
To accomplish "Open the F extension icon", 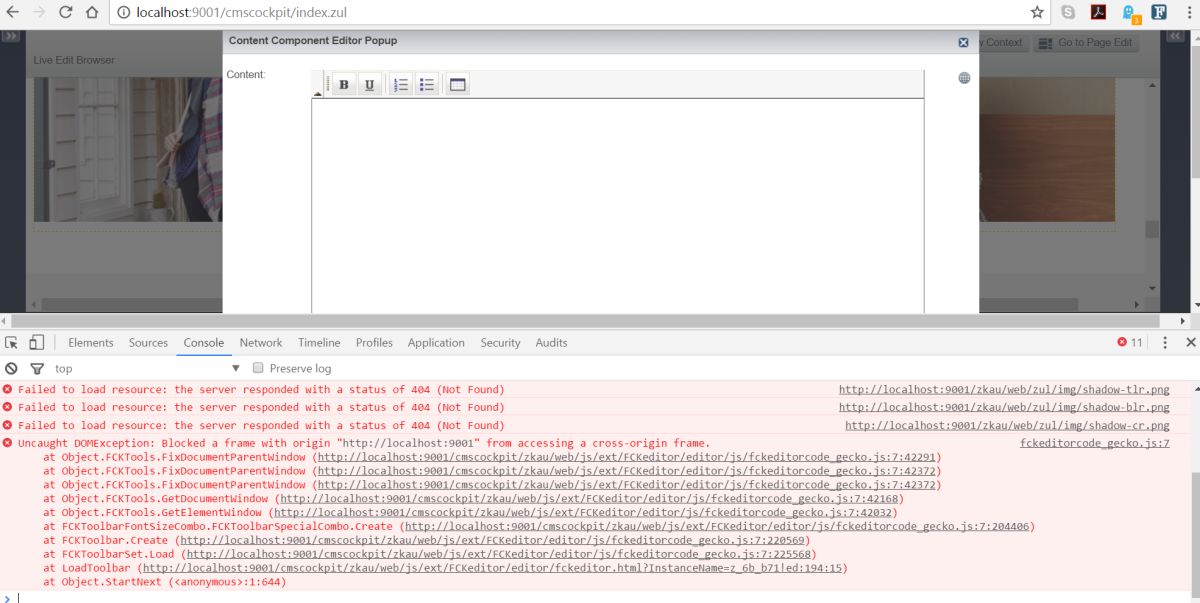I will [x=1159, y=13].
